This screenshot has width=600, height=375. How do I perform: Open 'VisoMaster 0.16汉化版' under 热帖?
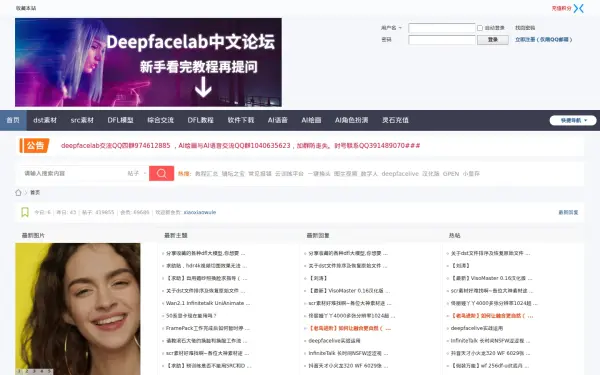click(491, 278)
